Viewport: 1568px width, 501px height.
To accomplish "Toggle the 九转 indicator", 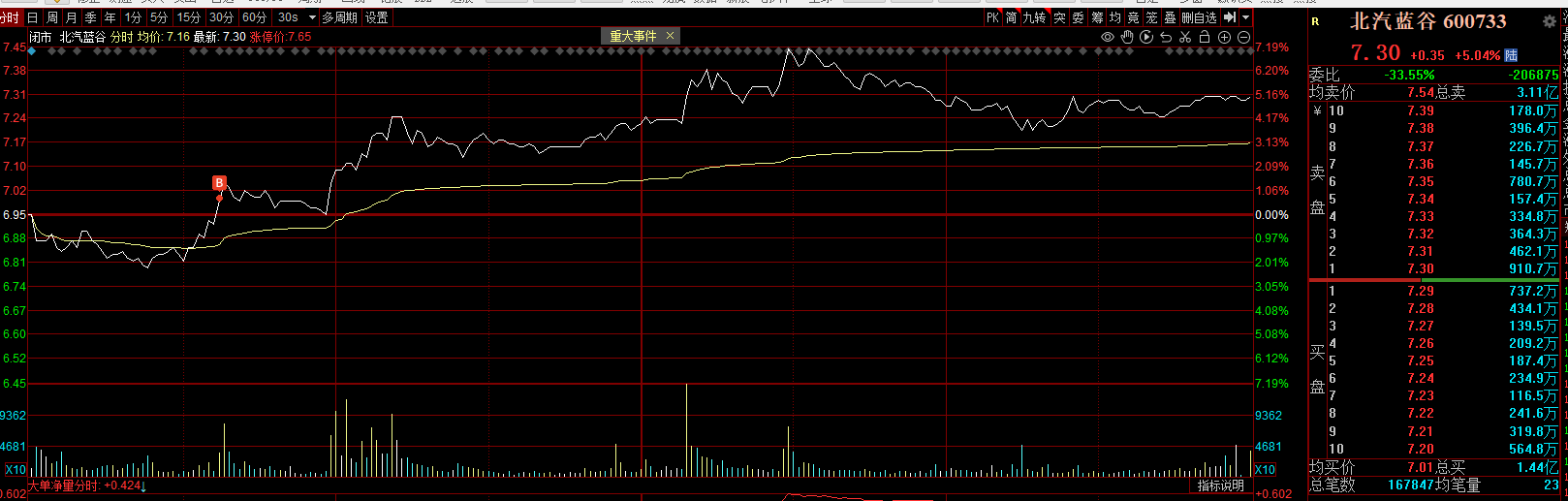I will (x=1035, y=17).
